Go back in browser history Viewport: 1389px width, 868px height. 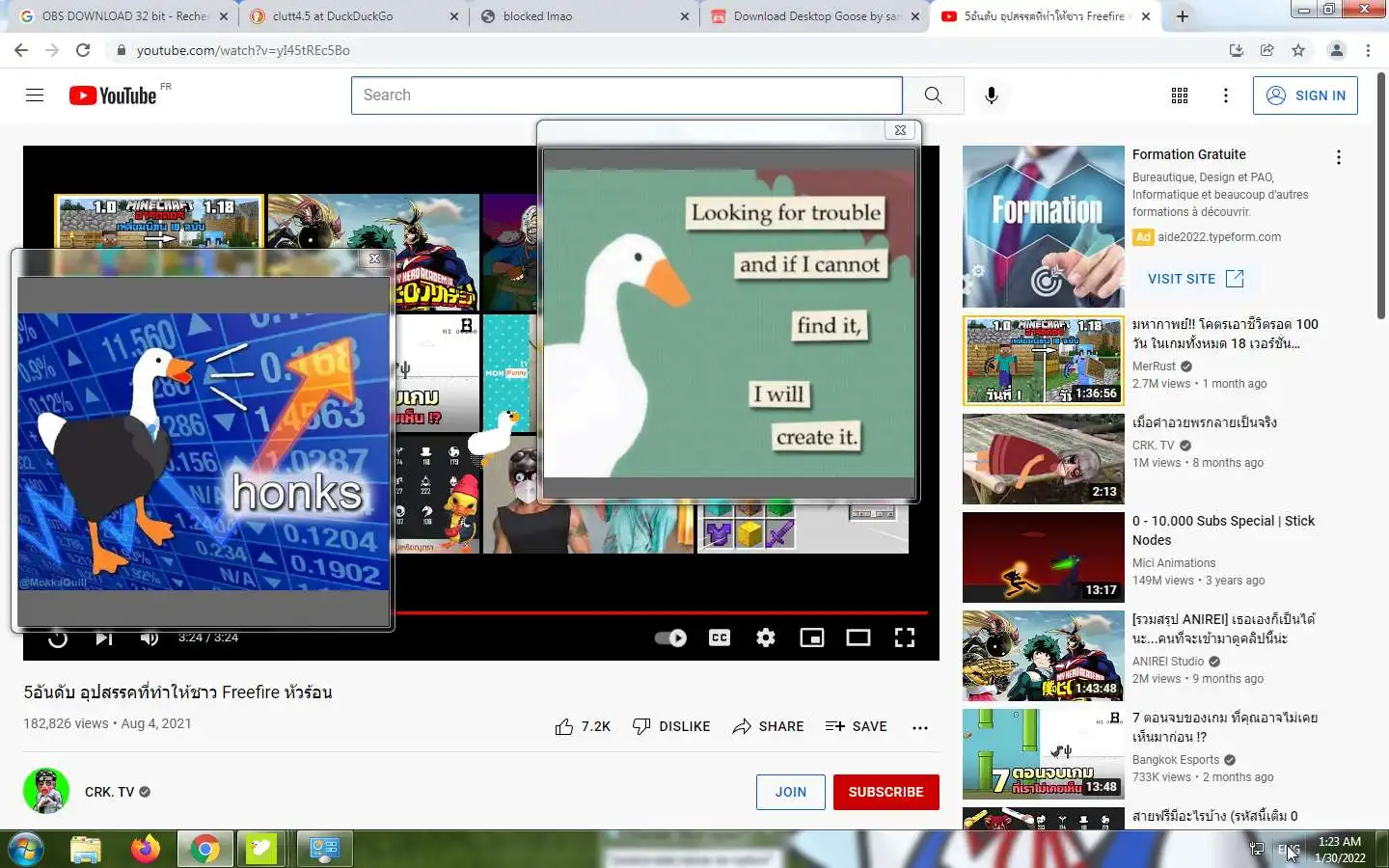click(21, 50)
